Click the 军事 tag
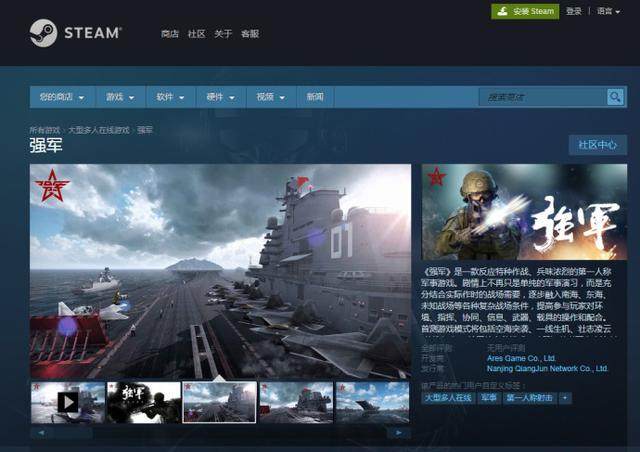This screenshot has height=452, width=640. tap(489, 398)
